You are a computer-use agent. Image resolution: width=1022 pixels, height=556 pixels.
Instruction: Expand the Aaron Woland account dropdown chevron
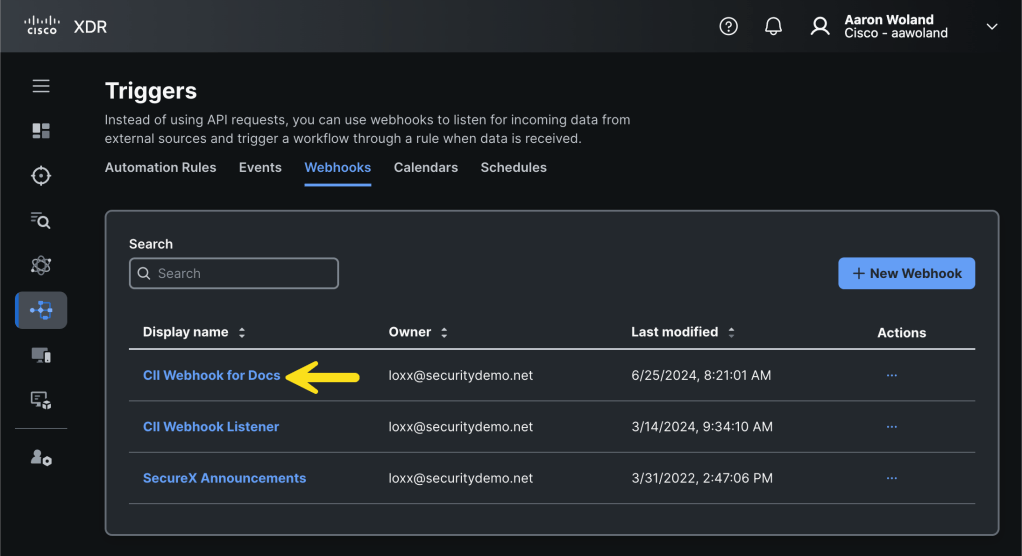[x=991, y=27]
